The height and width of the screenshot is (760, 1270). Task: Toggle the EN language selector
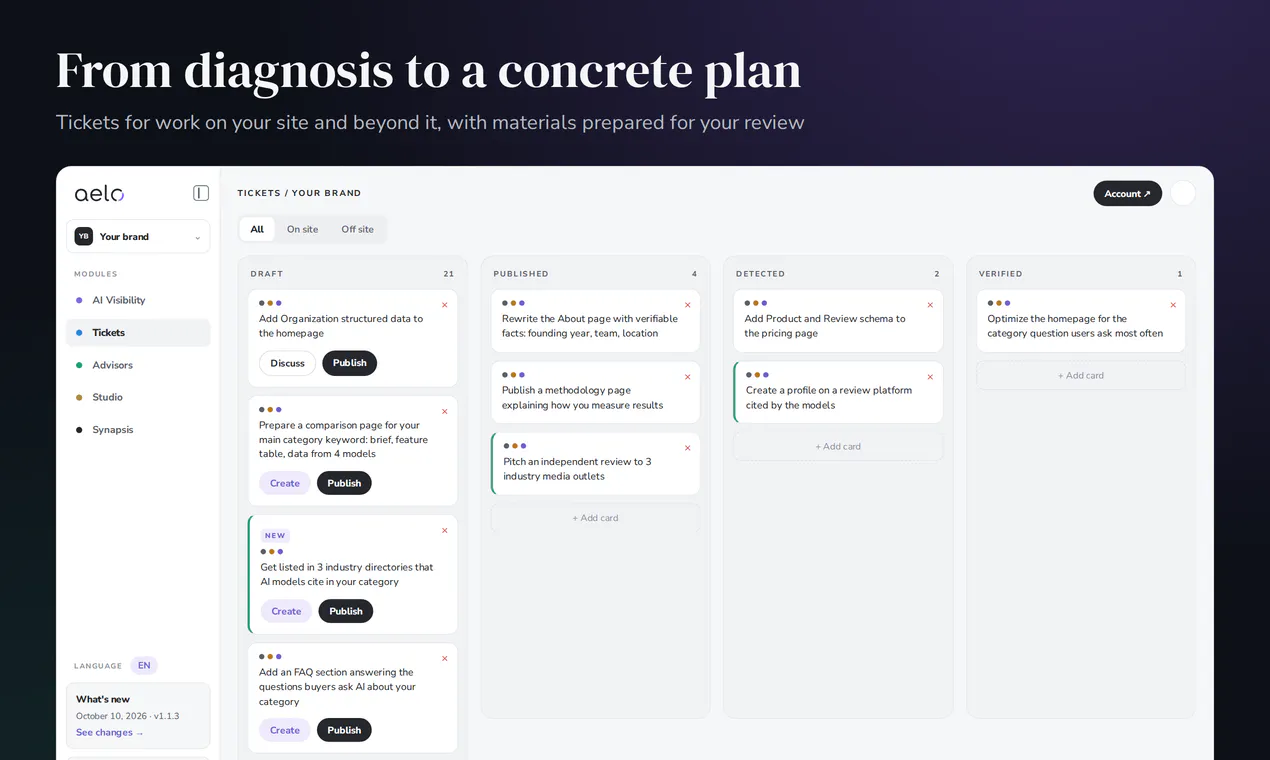click(144, 666)
